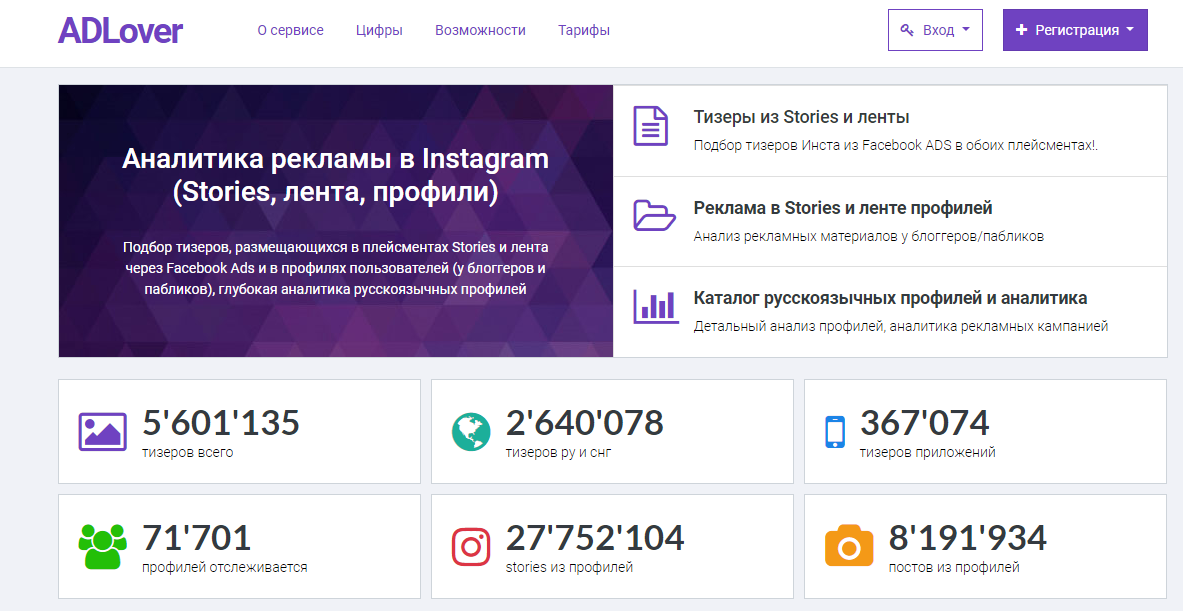Click the number 27'752'104
Viewport: 1183px width, 611px height.
coord(595,538)
